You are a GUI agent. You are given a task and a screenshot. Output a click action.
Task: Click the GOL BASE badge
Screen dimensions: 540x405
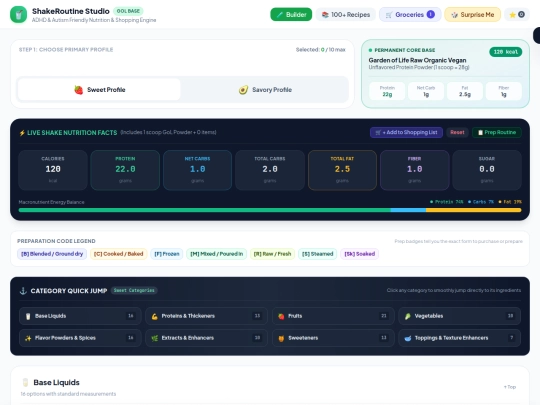(128, 11)
